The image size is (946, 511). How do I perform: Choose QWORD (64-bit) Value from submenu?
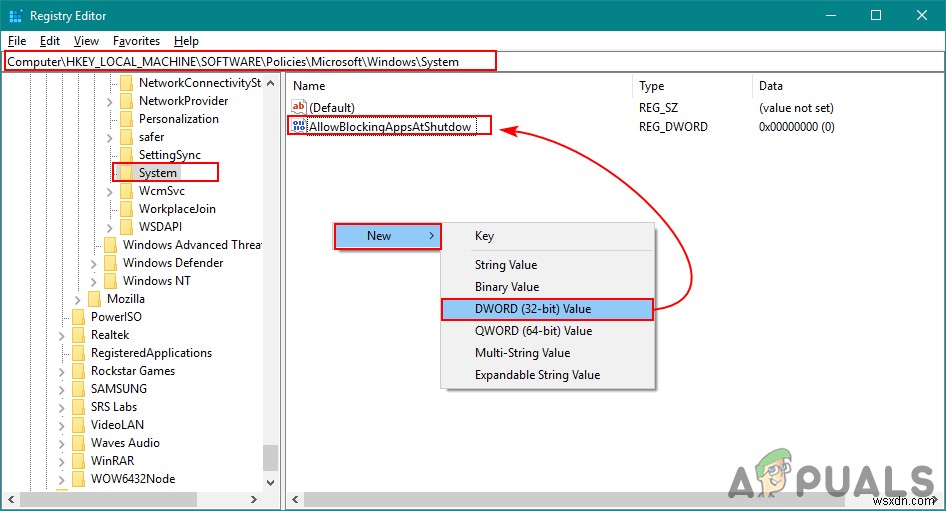pyautogui.click(x=547, y=331)
